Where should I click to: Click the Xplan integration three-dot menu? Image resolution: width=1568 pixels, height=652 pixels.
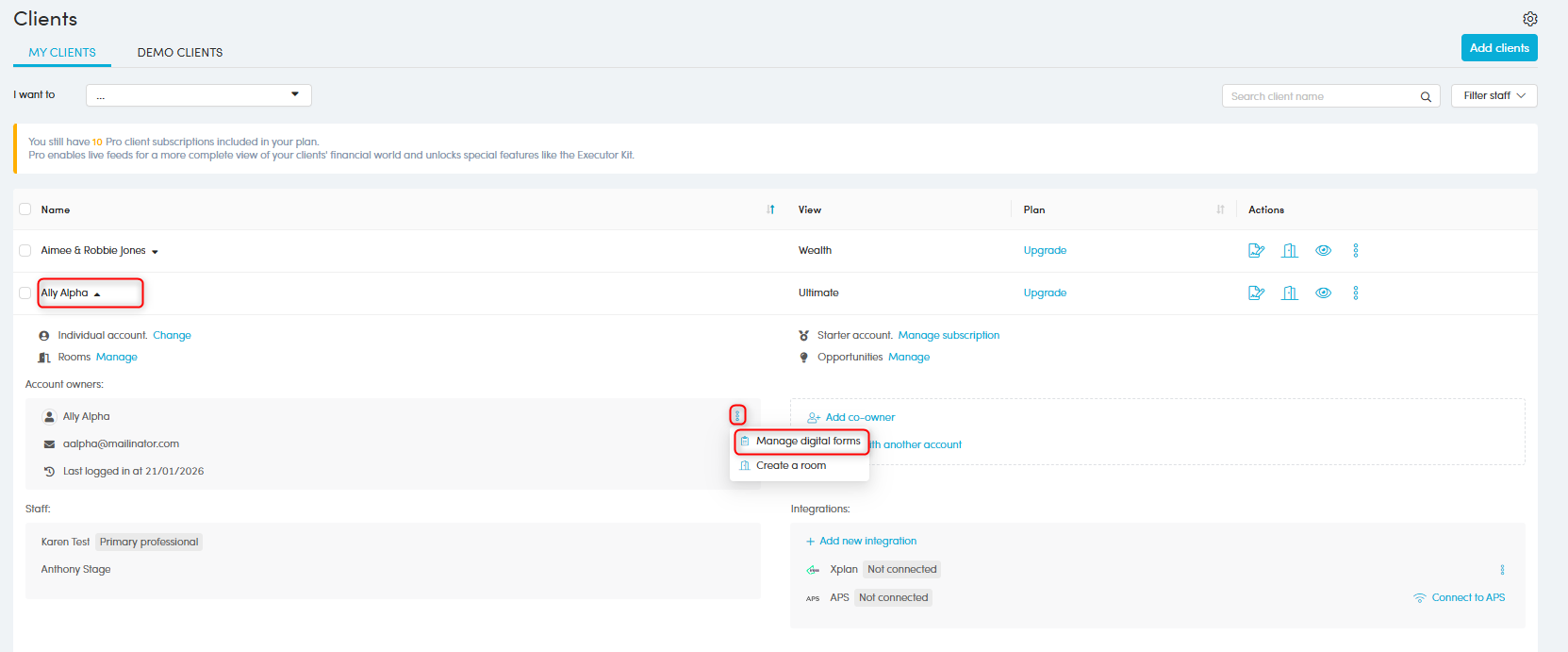[x=1502, y=570]
